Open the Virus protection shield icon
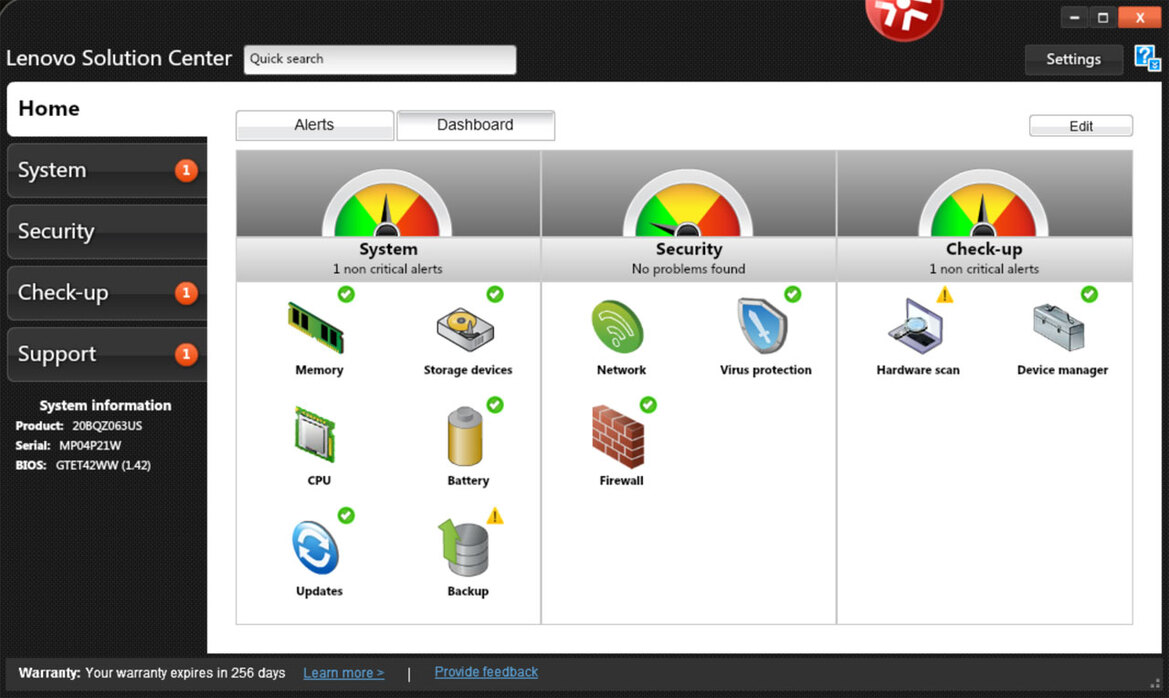The height and width of the screenshot is (698, 1169). (761, 326)
